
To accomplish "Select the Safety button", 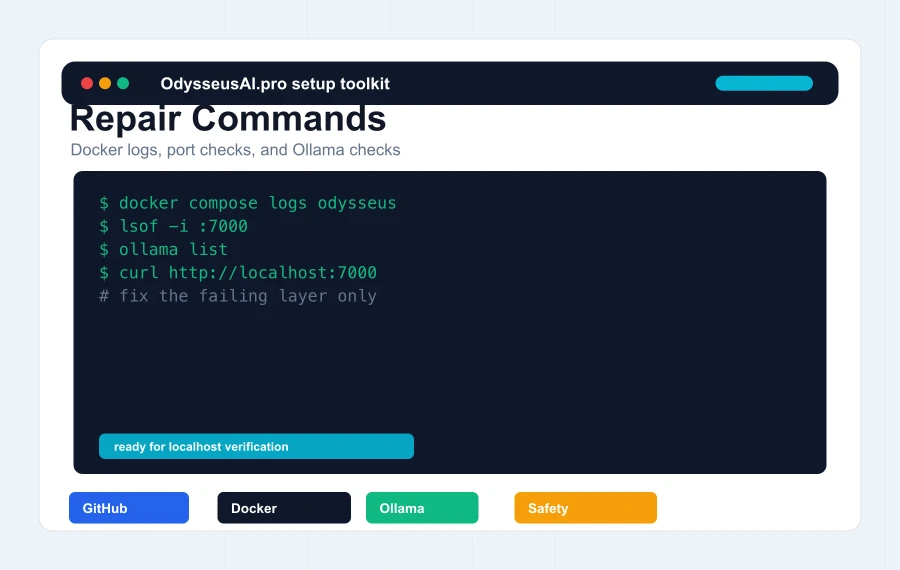I will [x=585, y=507].
